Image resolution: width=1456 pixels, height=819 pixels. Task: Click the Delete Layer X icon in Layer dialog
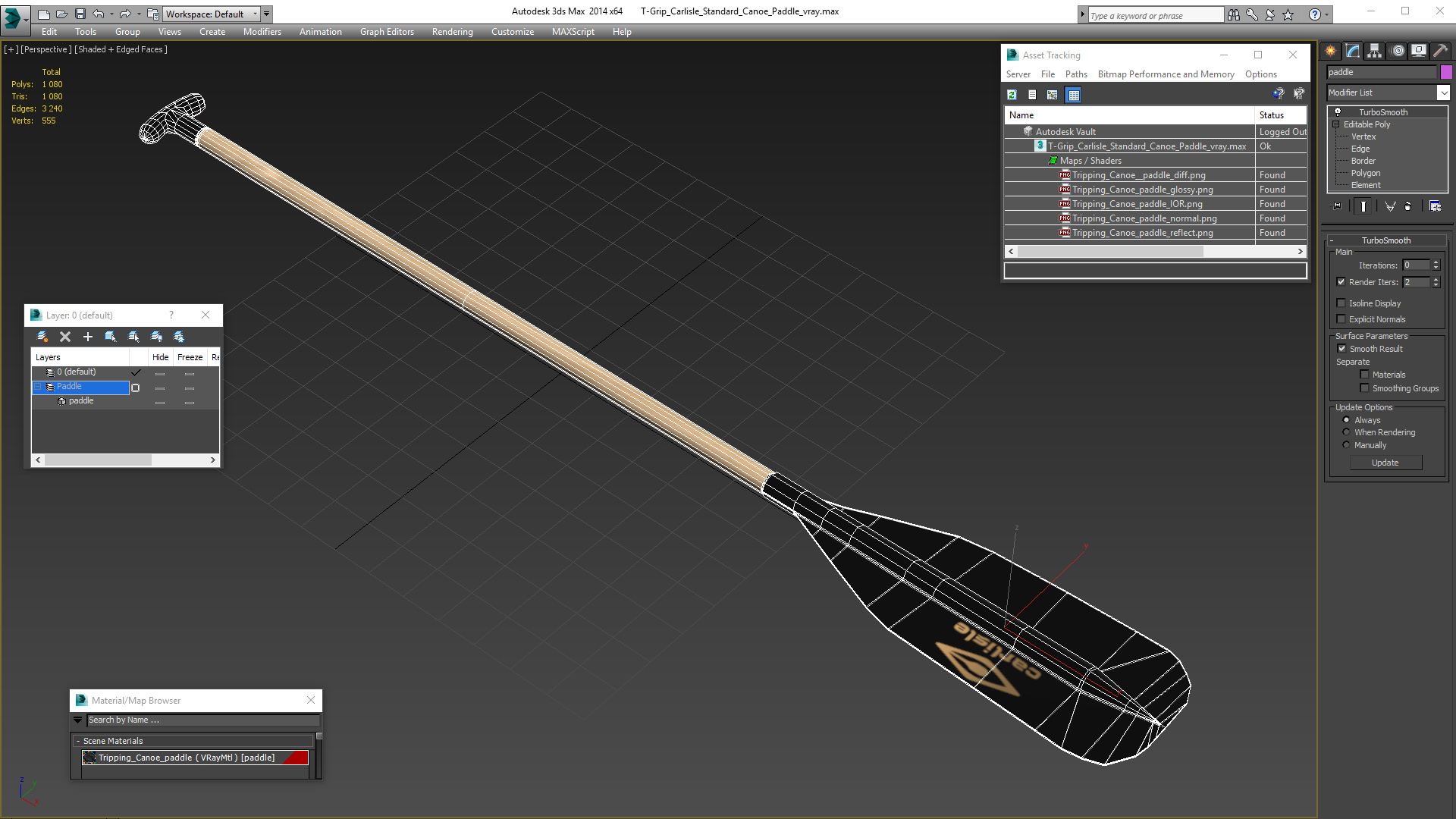tap(65, 336)
